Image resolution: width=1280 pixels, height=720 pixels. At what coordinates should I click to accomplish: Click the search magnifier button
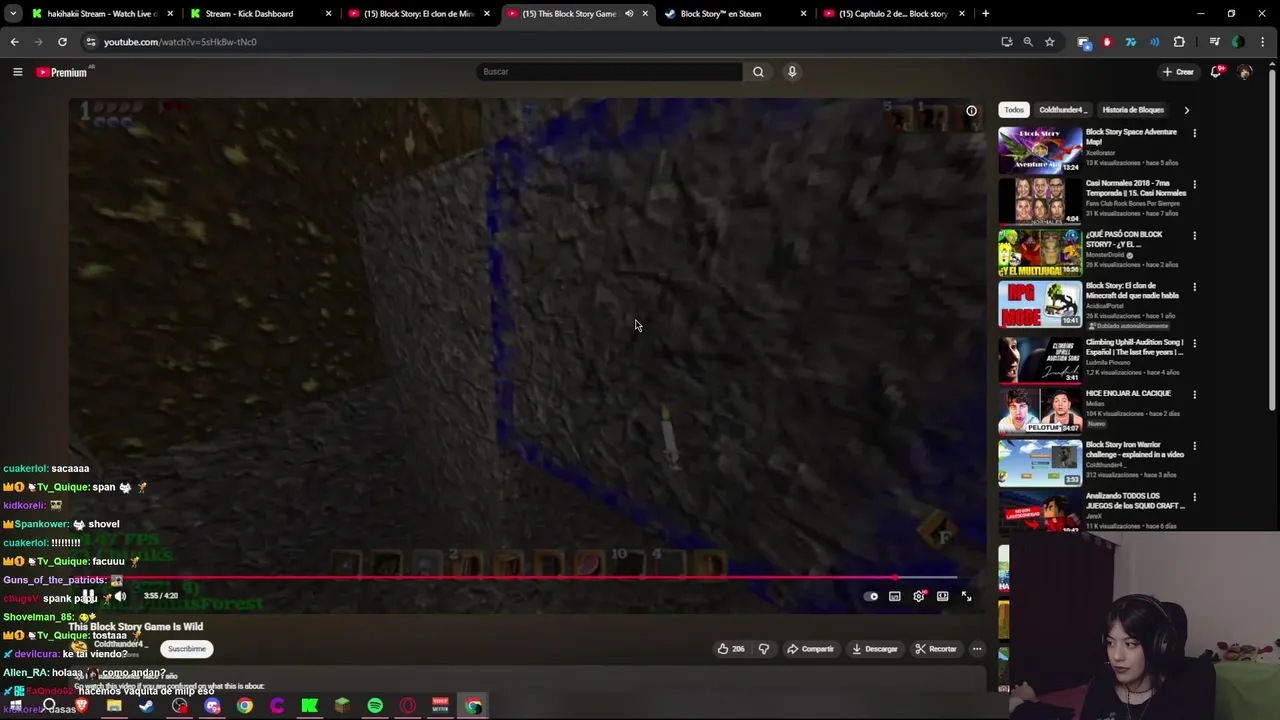point(758,72)
